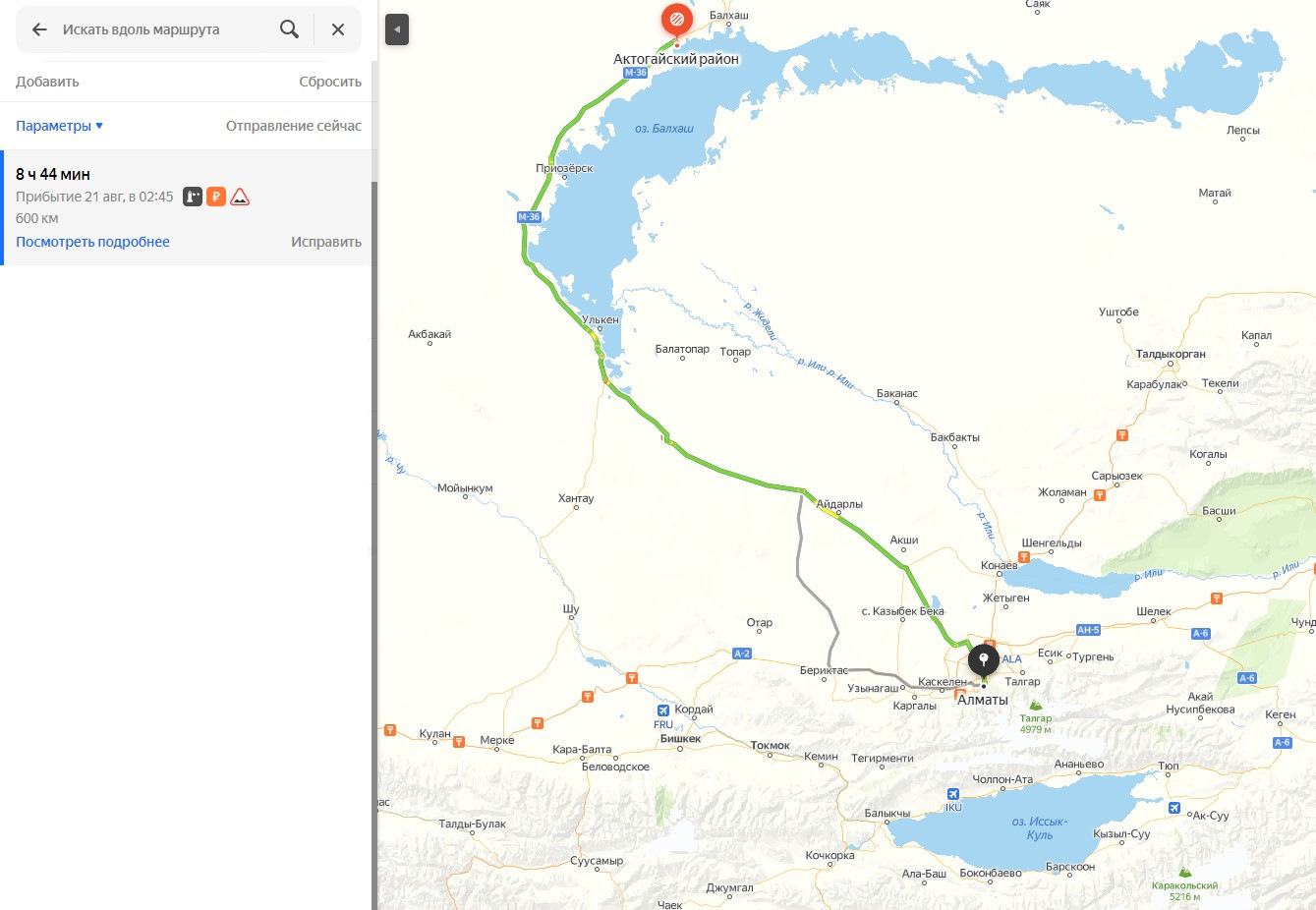Screen dimensions: 1316x910
Task: Click the FRU airport icon near Бишкек
Action: pyautogui.click(x=663, y=711)
